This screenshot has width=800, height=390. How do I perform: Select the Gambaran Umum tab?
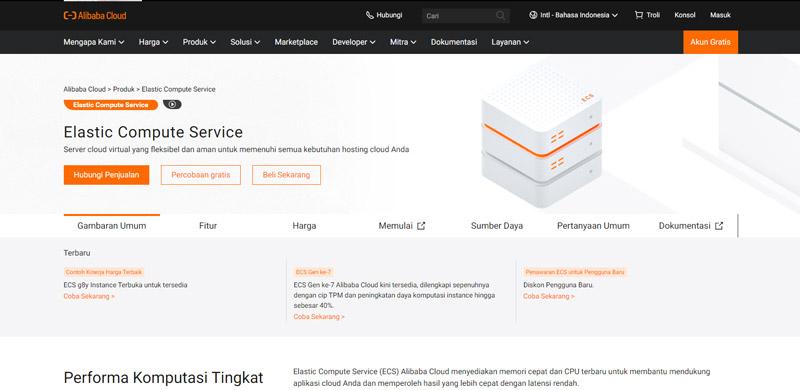[112, 226]
